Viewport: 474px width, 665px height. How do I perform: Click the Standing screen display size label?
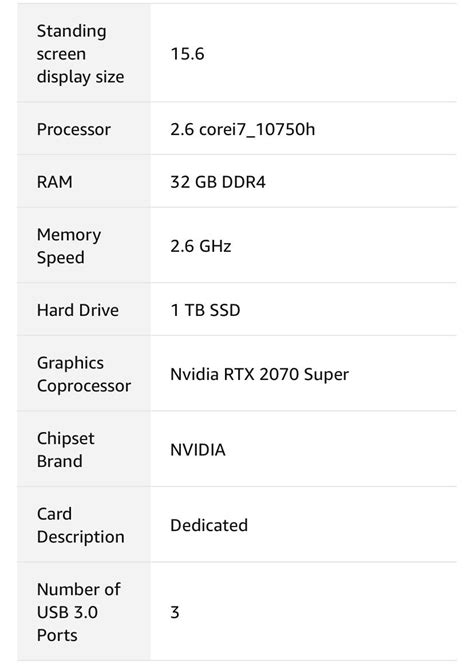point(80,54)
